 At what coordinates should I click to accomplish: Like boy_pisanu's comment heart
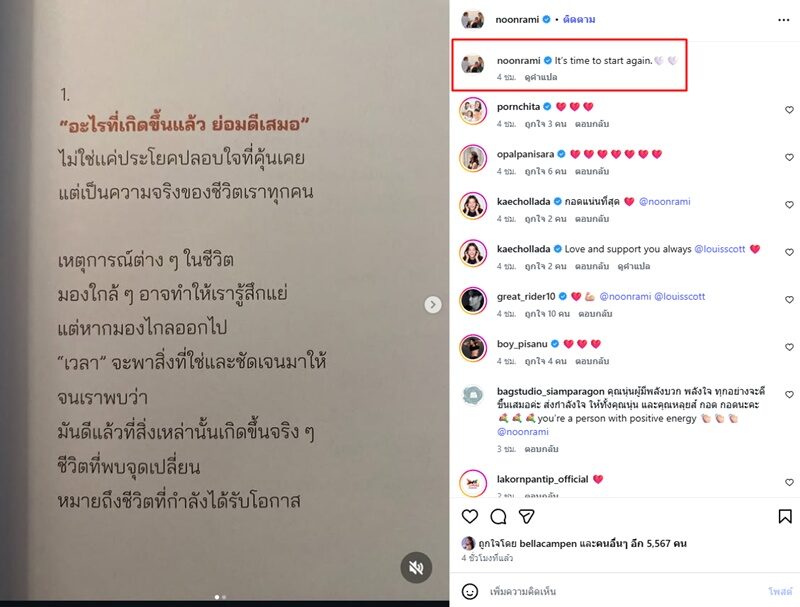(x=789, y=347)
